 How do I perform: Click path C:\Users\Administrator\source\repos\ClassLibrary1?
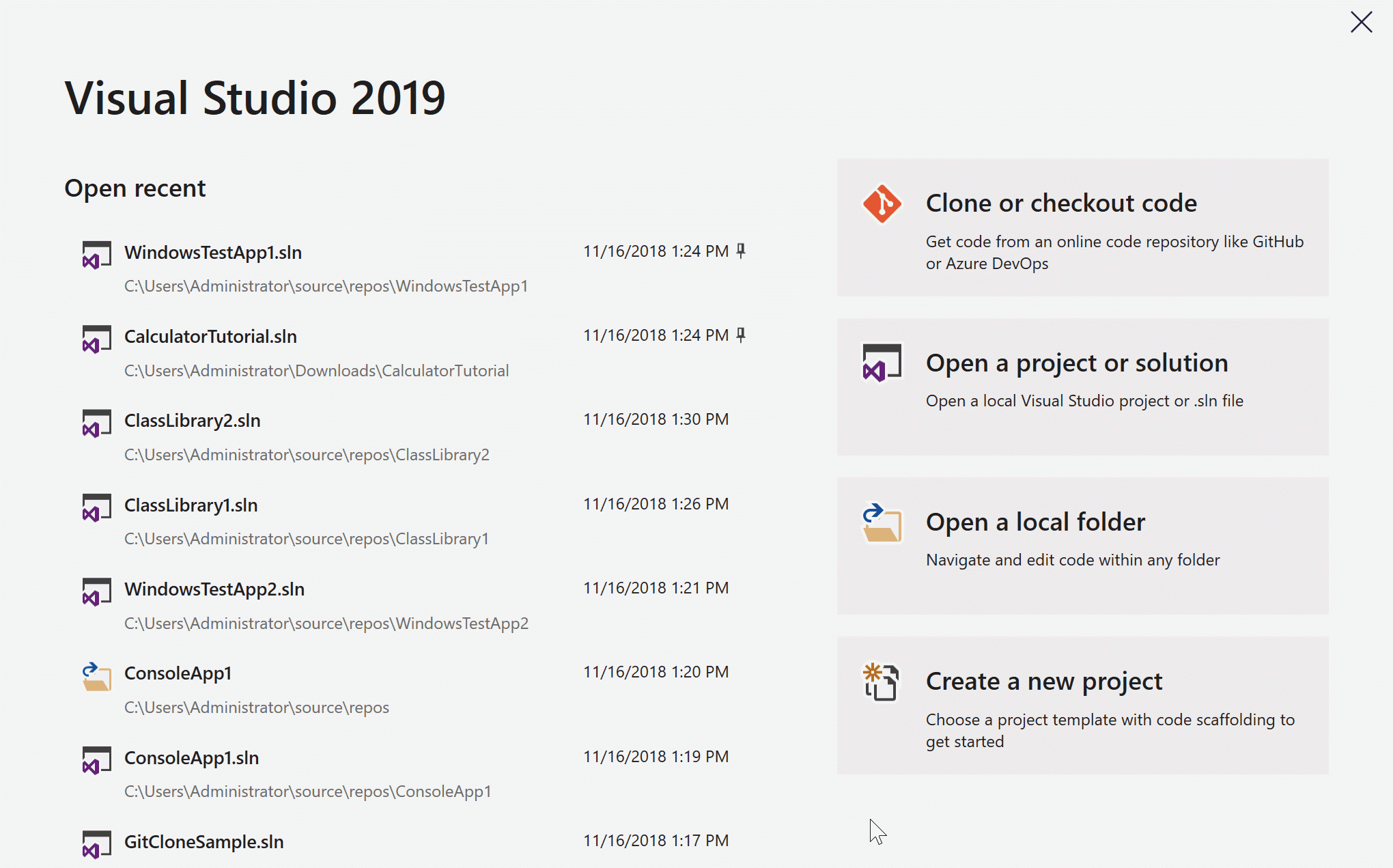pos(307,539)
